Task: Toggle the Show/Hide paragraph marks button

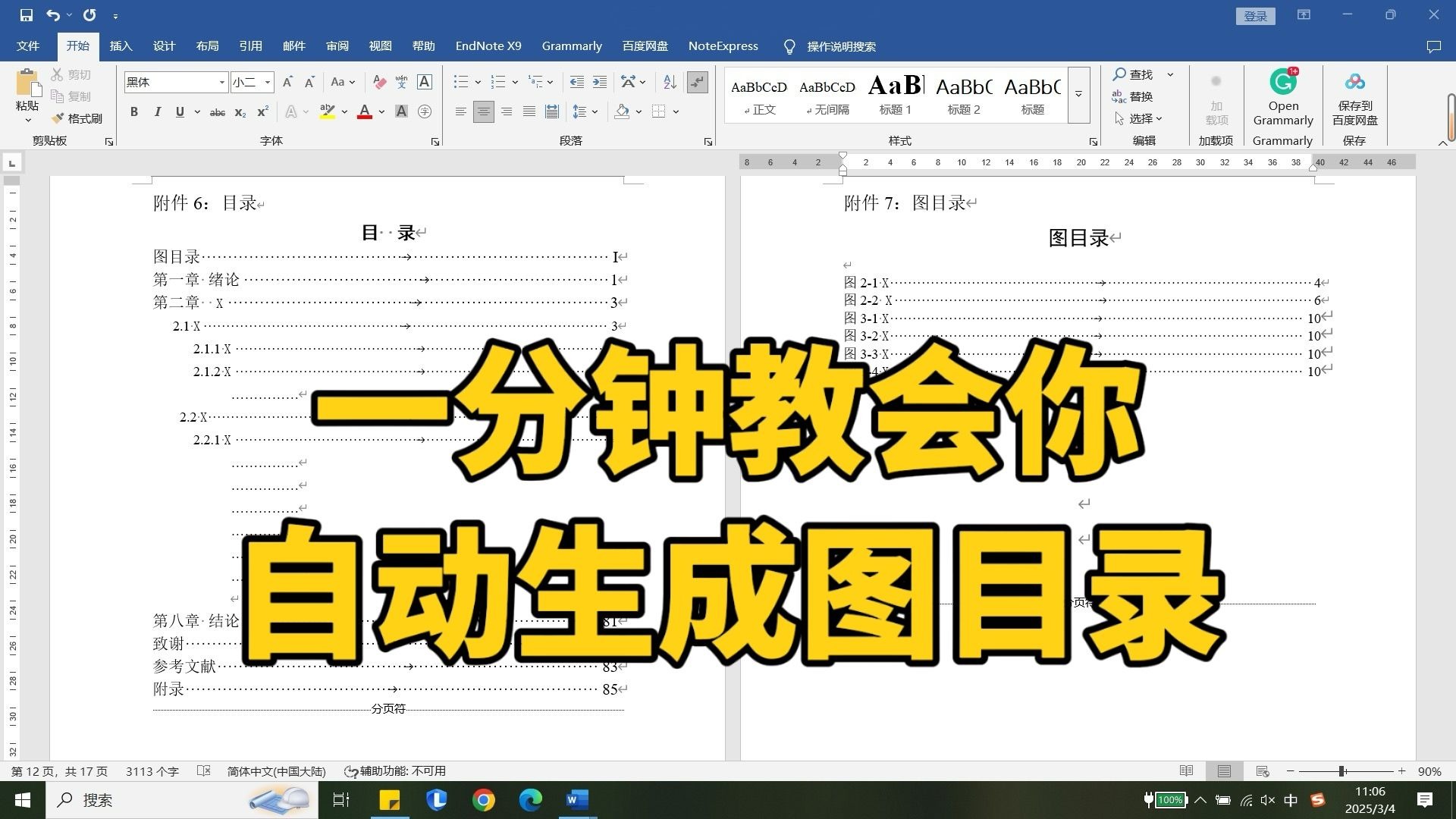Action: coord(697,81)
